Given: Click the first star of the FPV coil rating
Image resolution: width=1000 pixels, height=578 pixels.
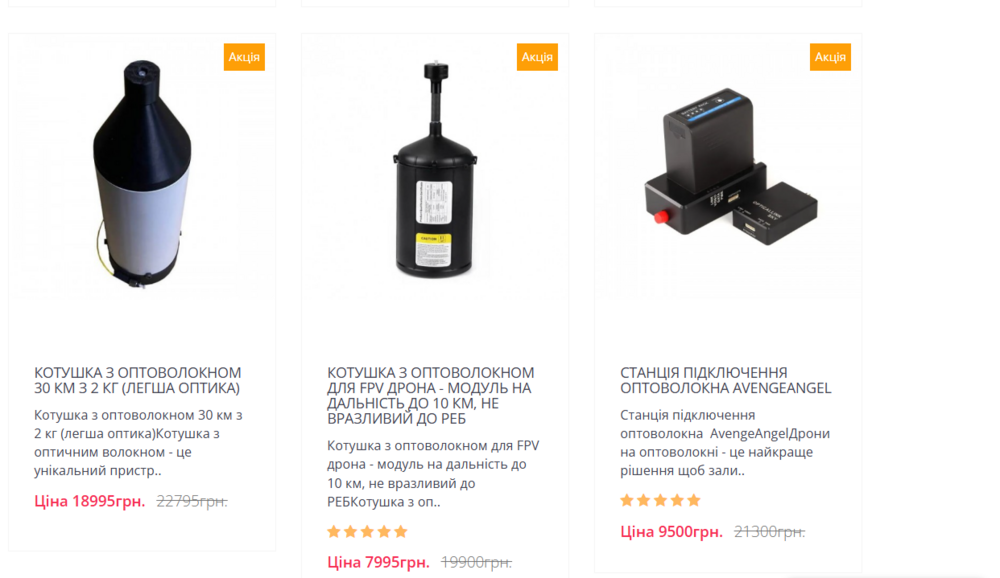Looking at the screenshot, I should point(334,531).
